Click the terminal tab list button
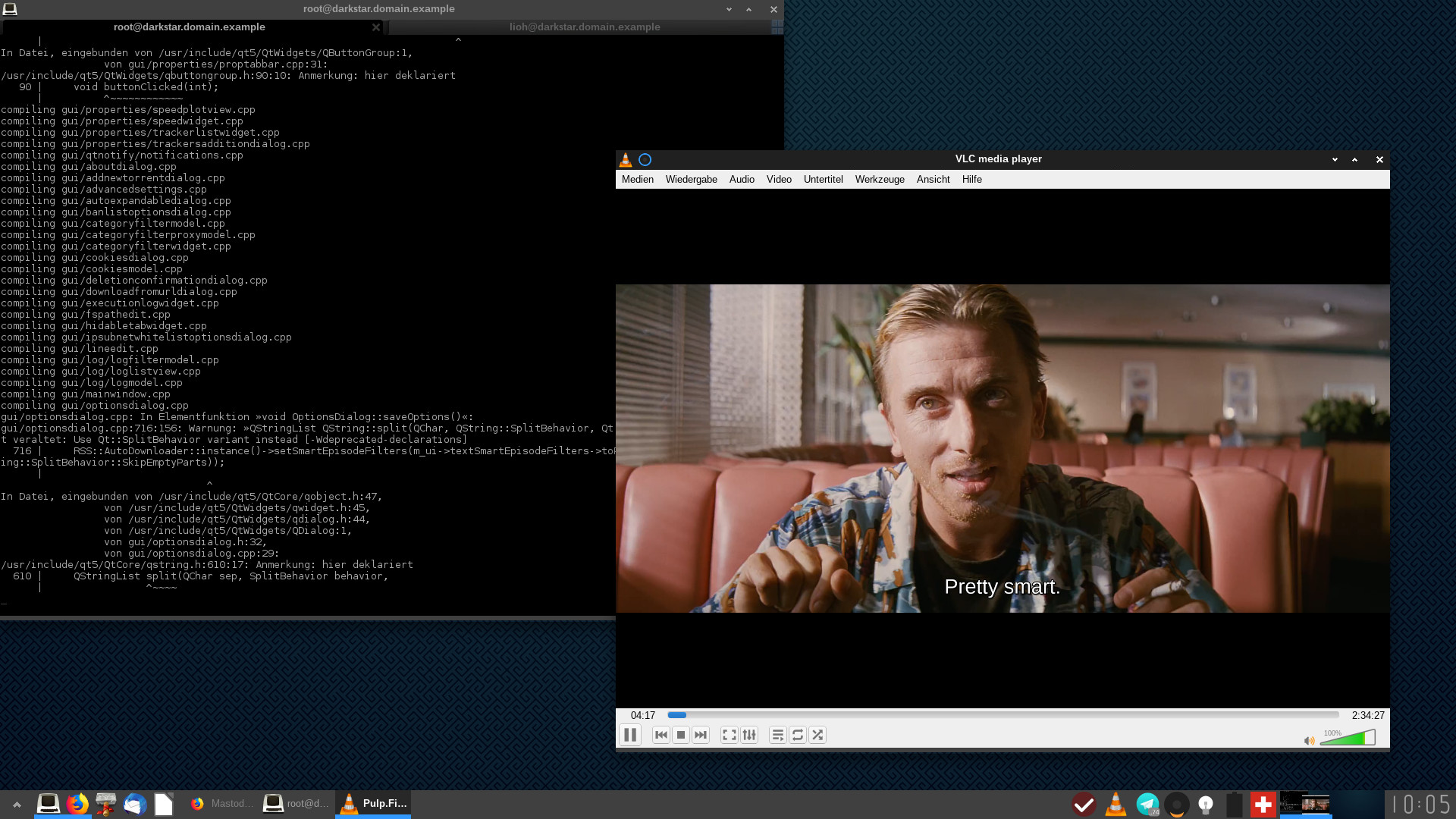This screenshot has height=819, width=1456. (x=777, y=27)
